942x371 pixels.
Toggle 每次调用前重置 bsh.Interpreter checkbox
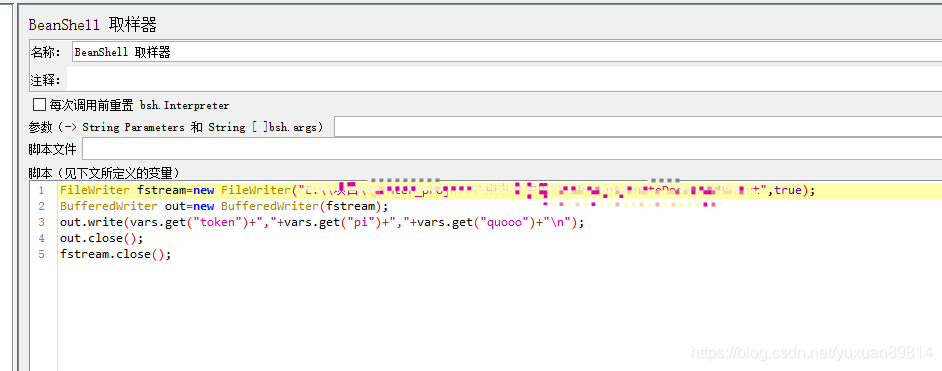(x=39, y=105)
